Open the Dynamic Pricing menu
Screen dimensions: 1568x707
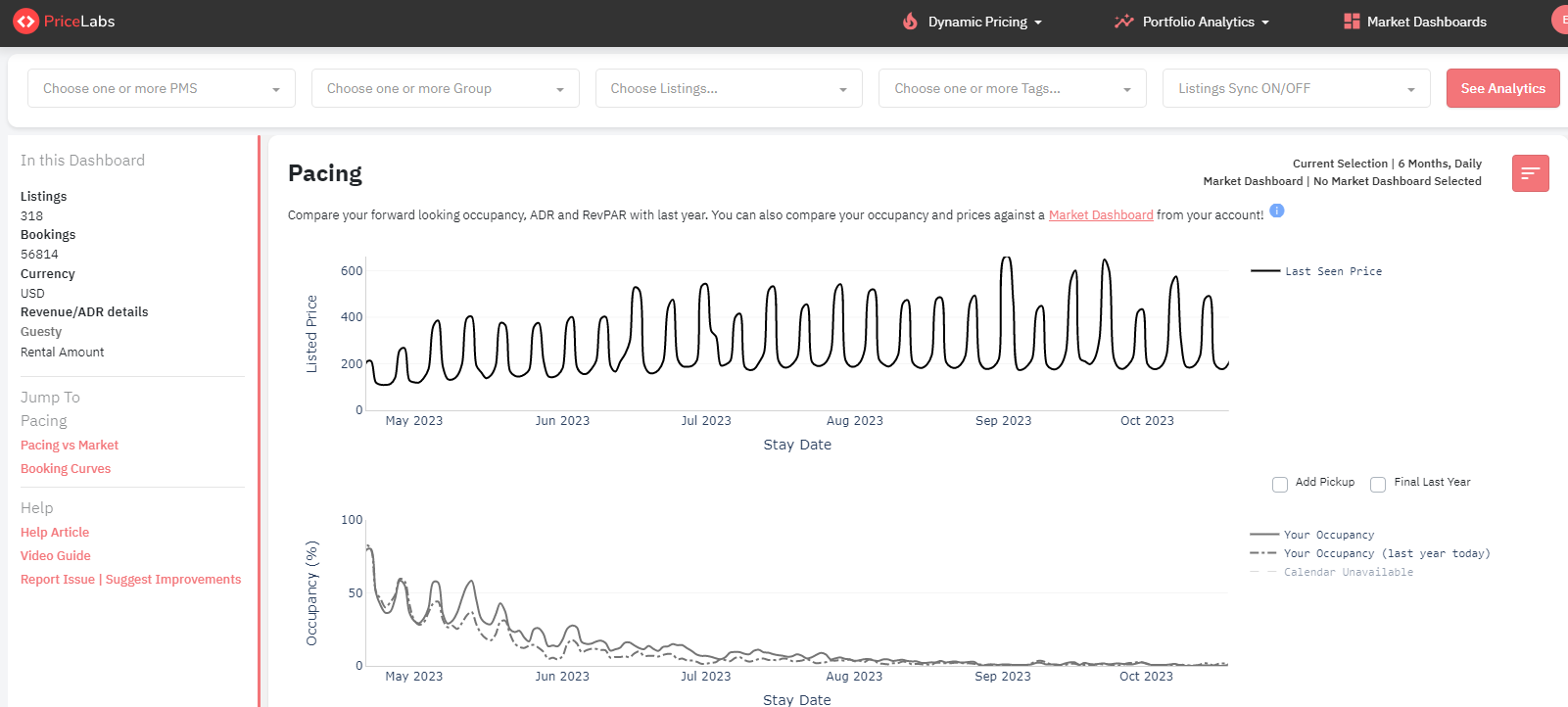[x=985, y=22]
